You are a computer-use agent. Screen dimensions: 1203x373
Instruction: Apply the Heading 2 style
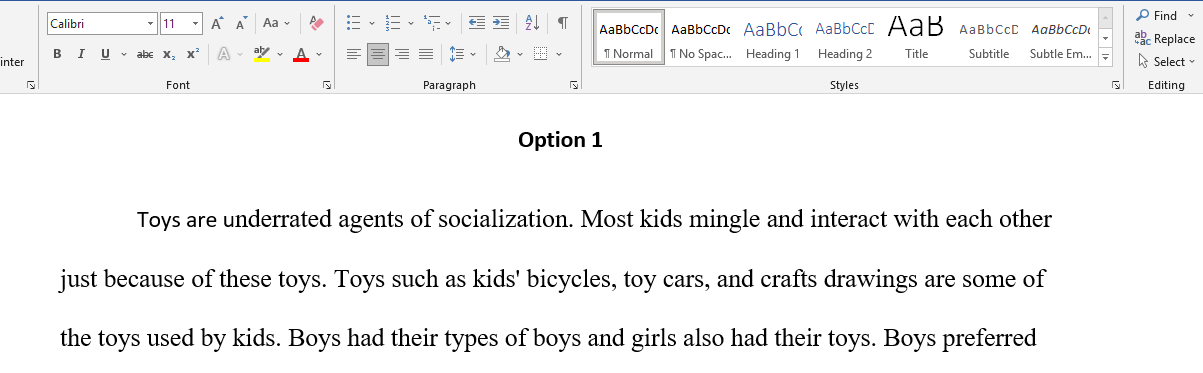pyautogui.click(x=844, y=38)
